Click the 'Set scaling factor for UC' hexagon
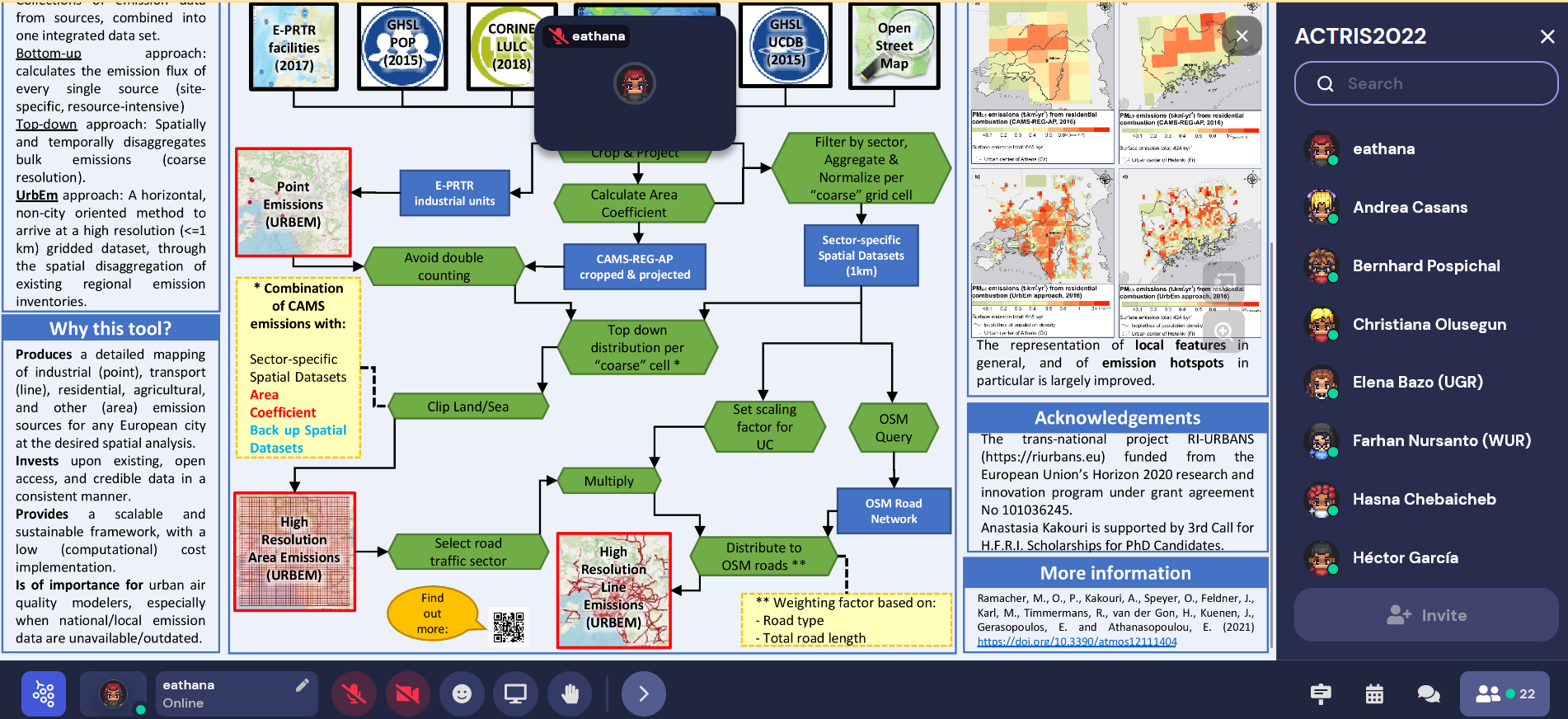This screenshot has width=1568, height=719. [764, 426]
